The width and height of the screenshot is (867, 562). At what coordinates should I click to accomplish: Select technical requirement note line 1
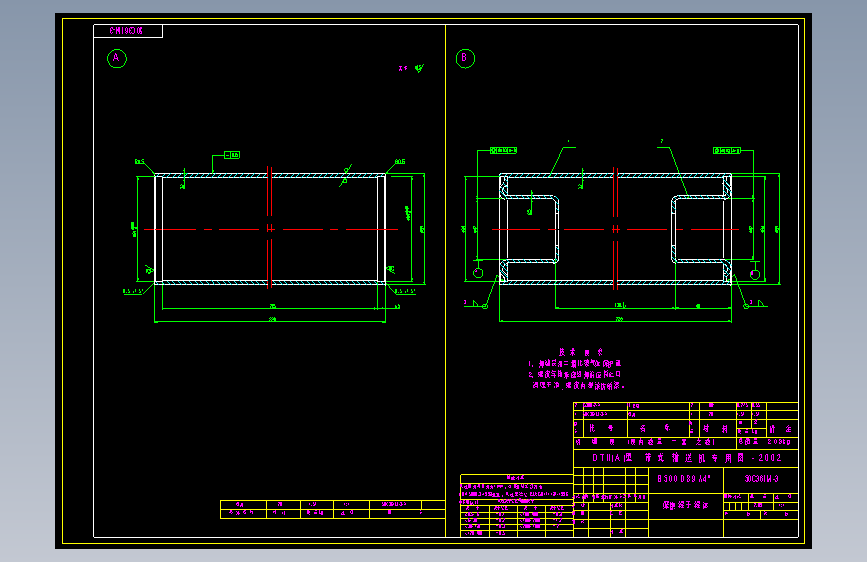574,364
